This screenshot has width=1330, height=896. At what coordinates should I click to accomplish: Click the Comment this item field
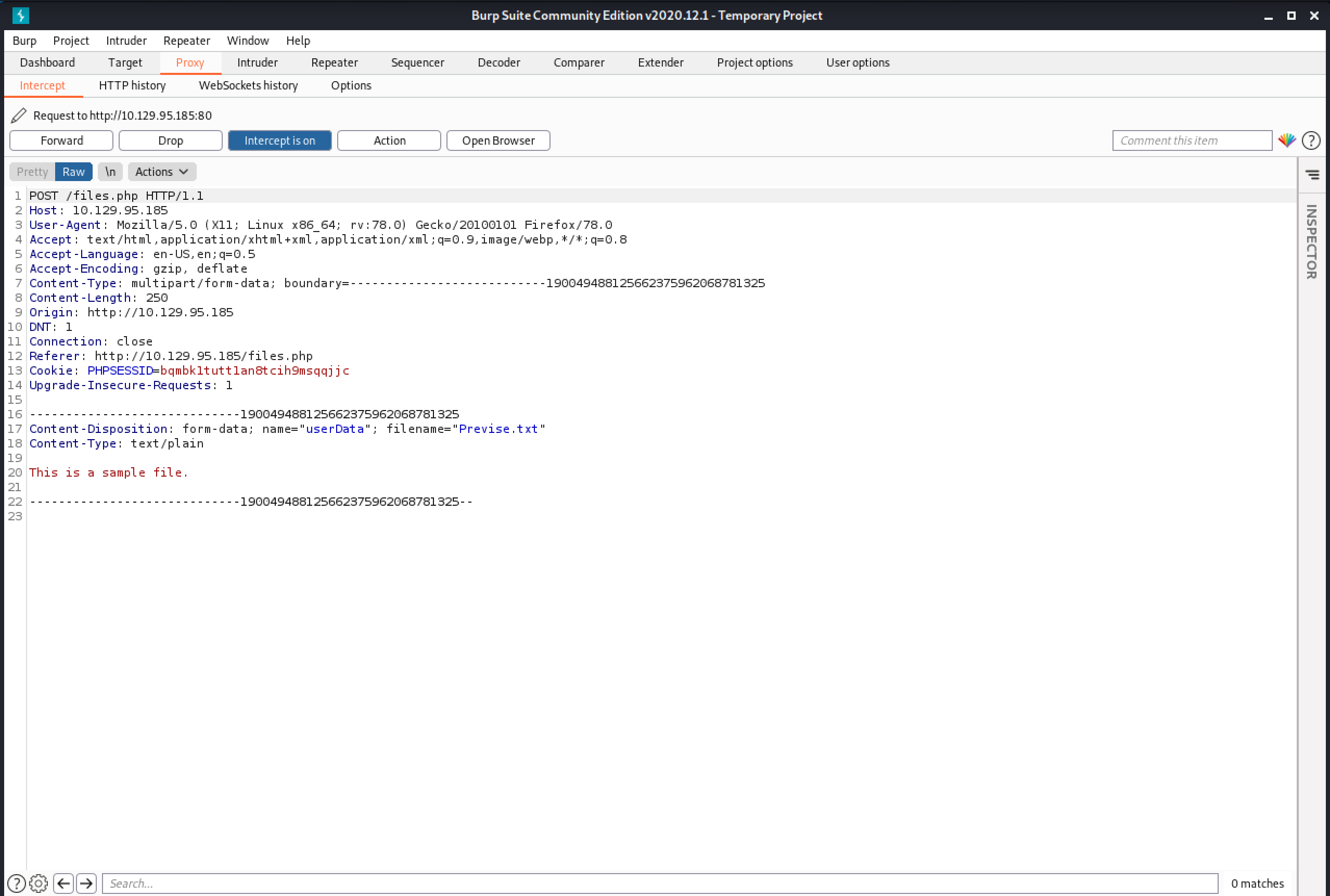point(1192,140)
